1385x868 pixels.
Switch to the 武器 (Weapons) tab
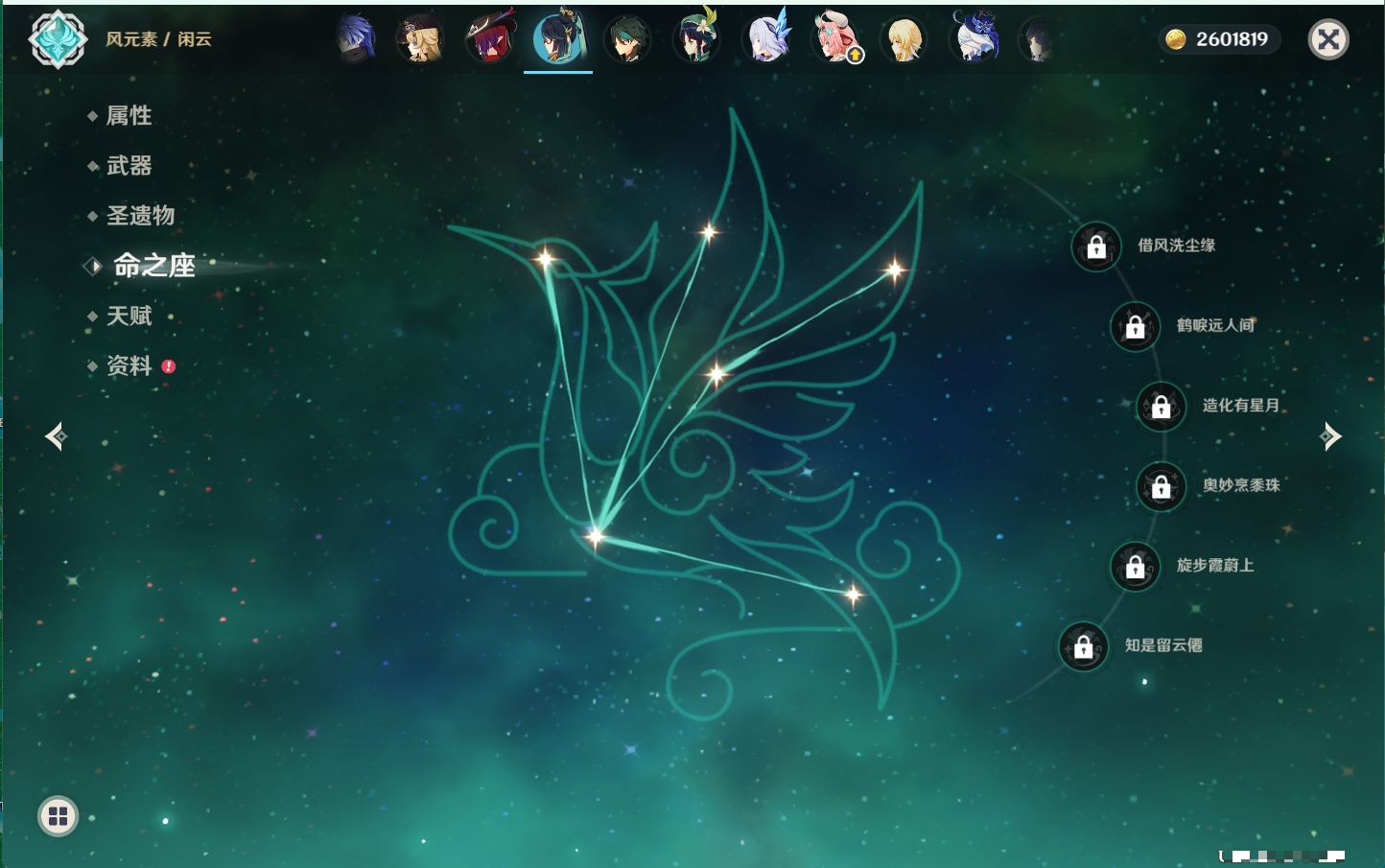(x=129, y=166)
